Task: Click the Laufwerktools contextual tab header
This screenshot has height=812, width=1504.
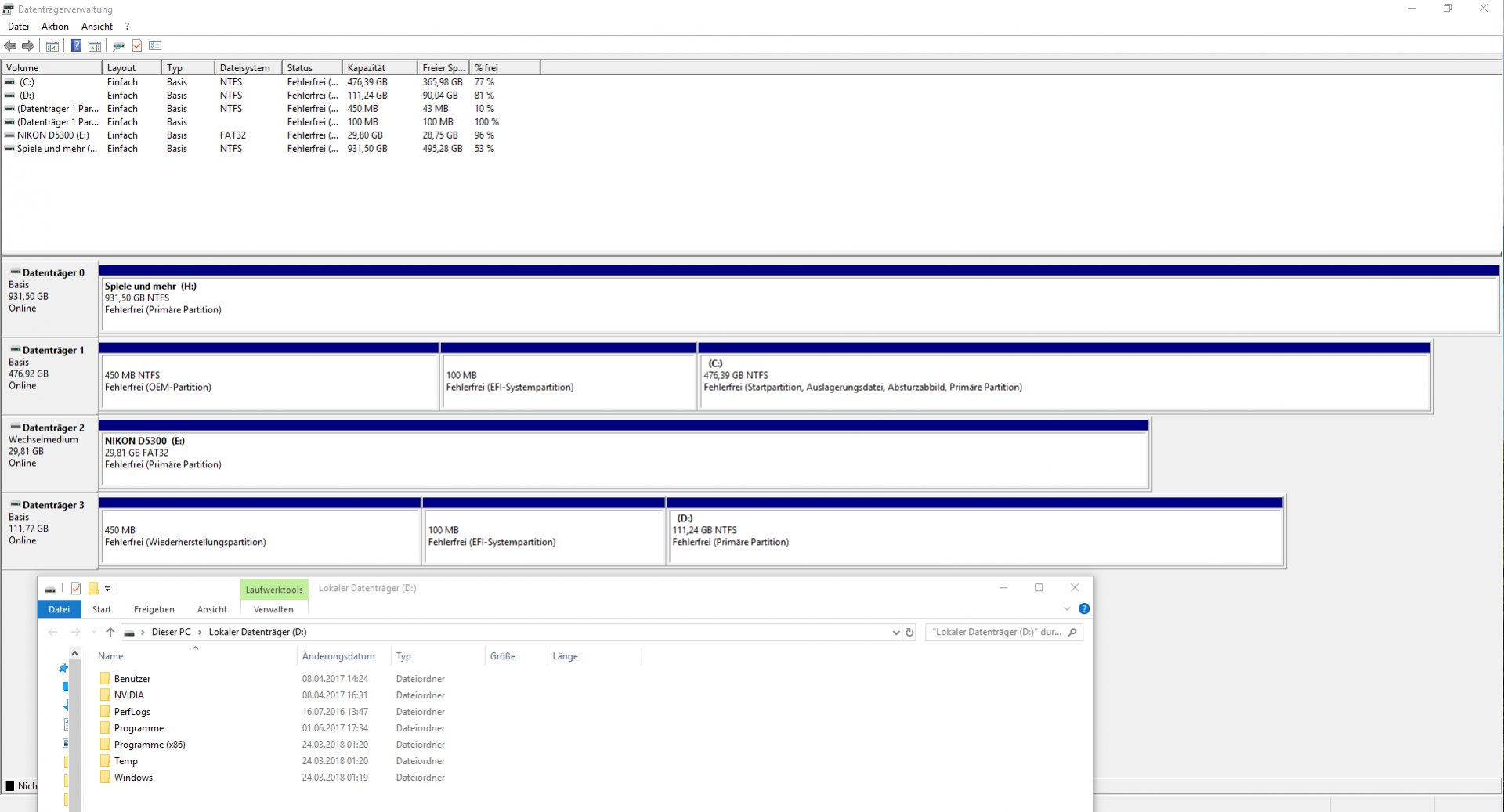Action: pos(274,590)
